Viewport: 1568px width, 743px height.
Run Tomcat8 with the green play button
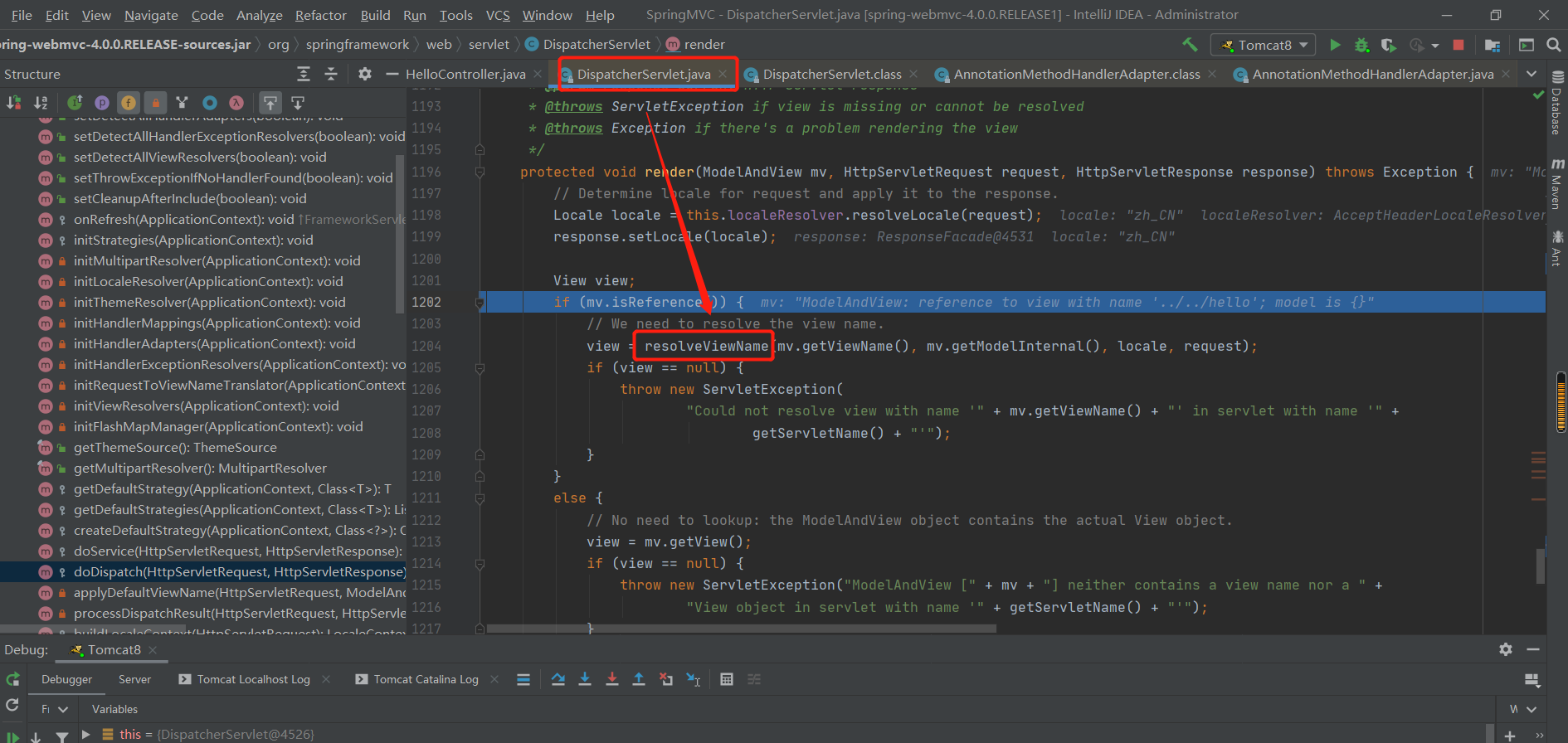pyautogui.click(x=1335, y=45)
